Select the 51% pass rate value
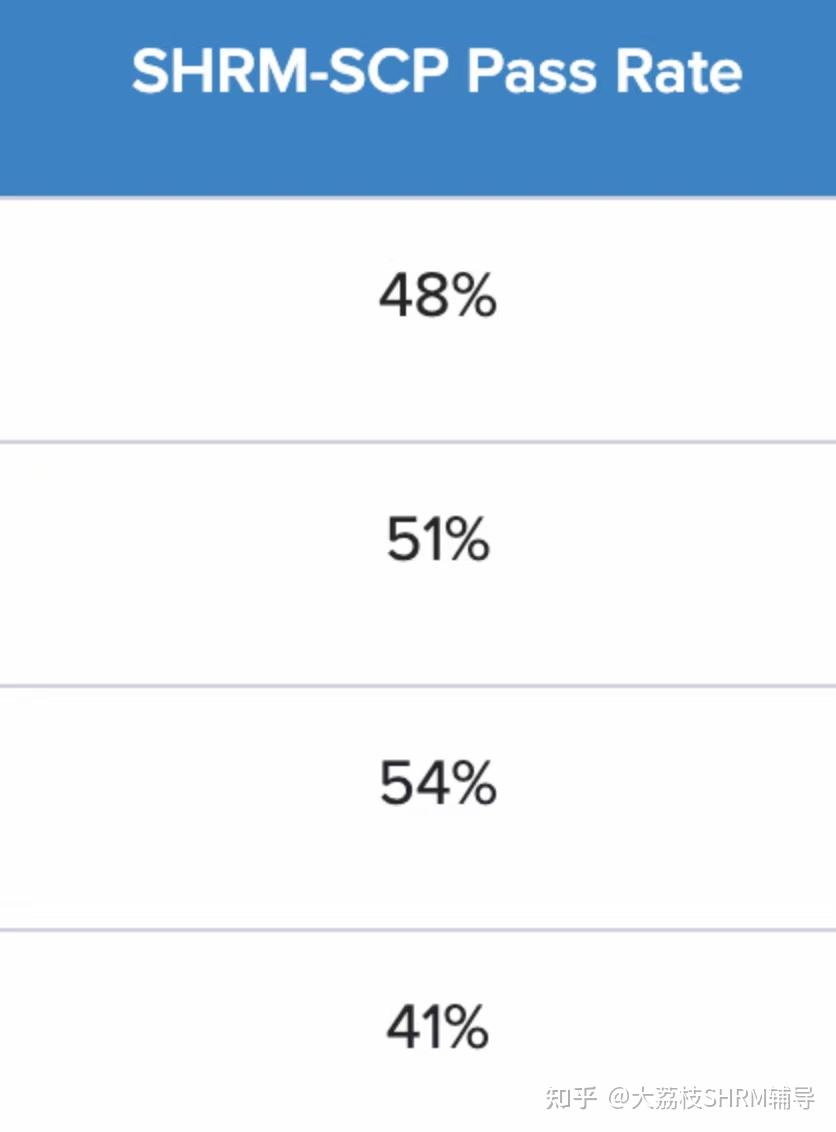This screenshot has height=1132, width=836. [x=437, y=541]
